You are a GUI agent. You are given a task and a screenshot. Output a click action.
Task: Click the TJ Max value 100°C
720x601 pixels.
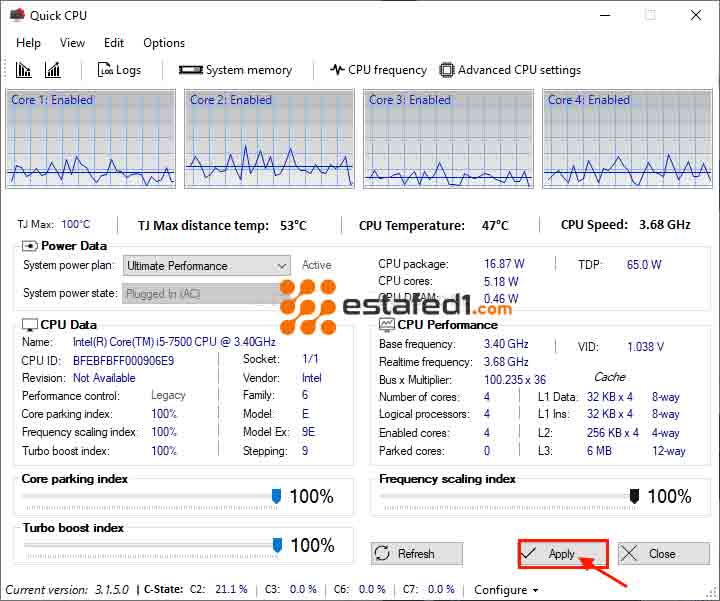(x=76, y=225)
